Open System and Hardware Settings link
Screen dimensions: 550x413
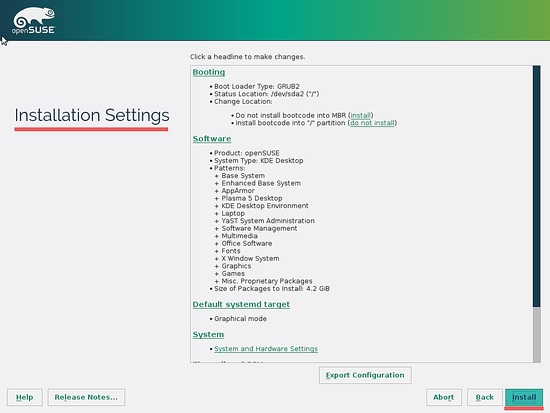(x=266, y=349)
